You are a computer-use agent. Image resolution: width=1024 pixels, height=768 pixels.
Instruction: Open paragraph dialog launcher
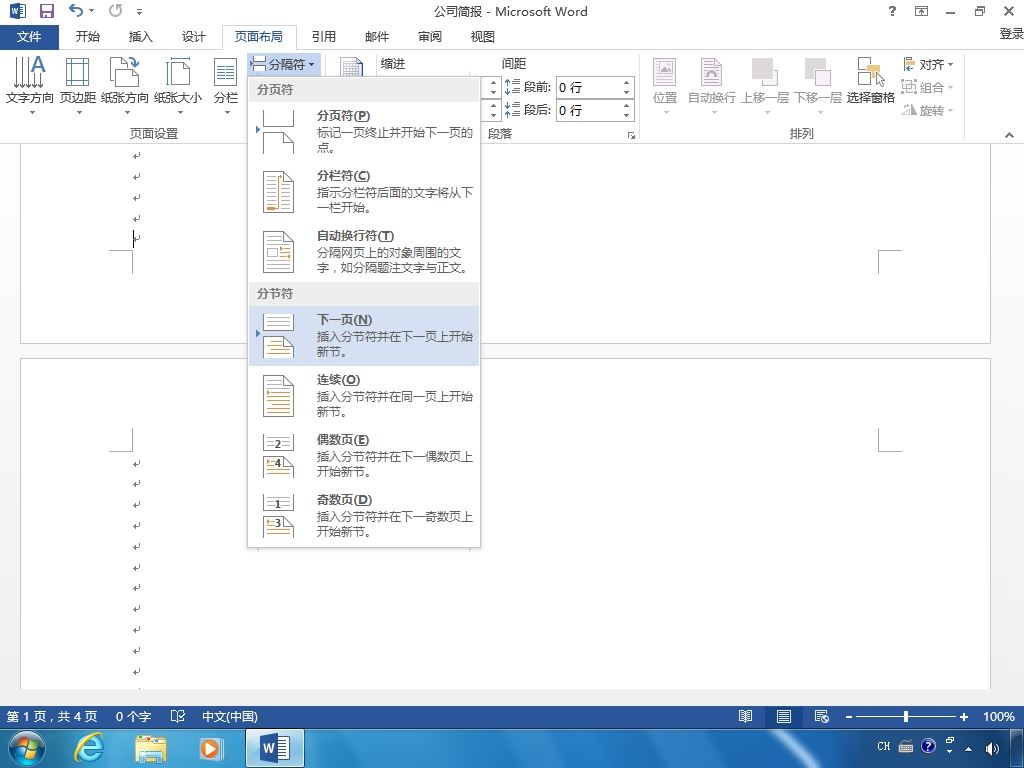(631, 135)
